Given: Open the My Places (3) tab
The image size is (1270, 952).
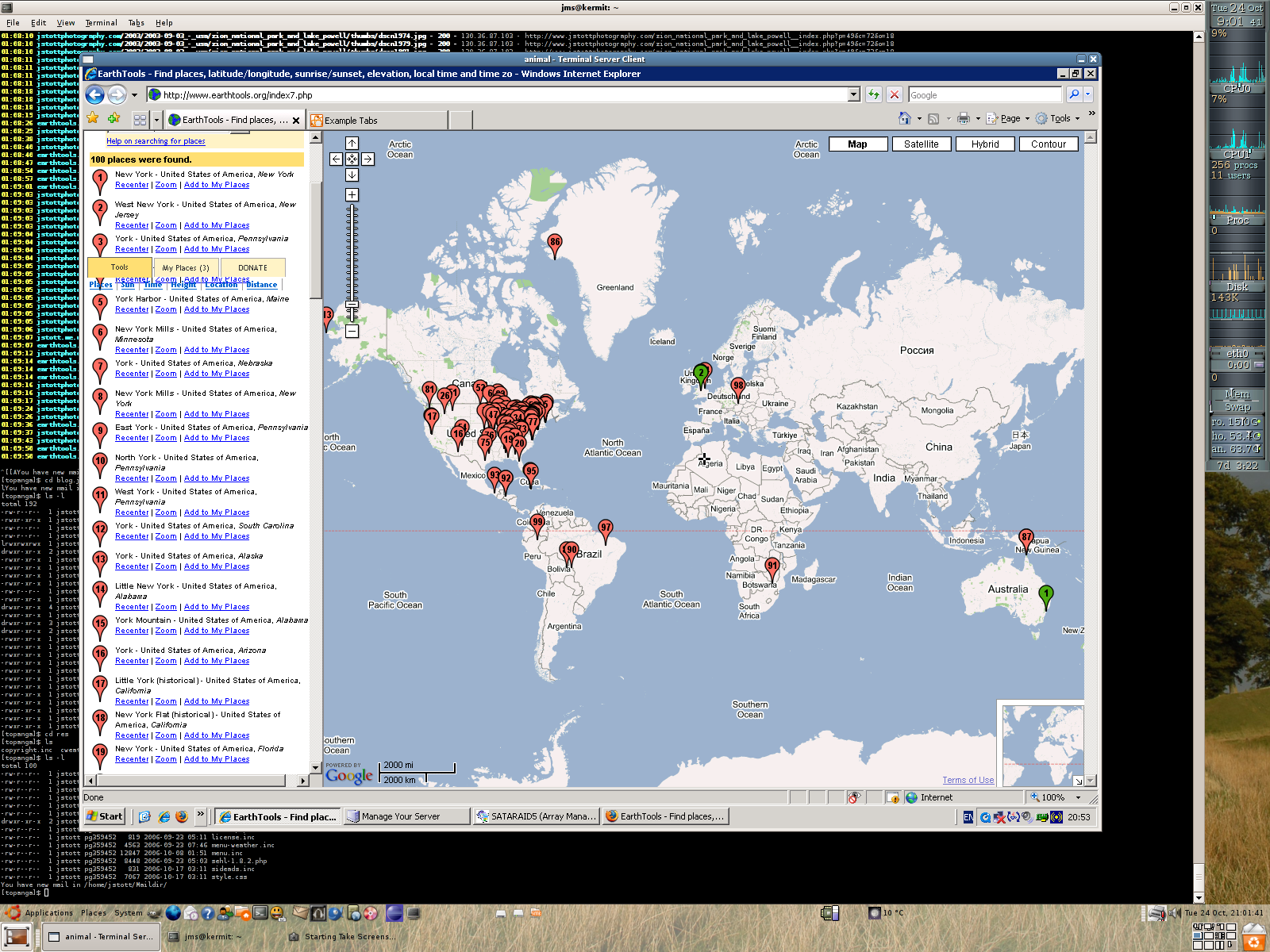Looking at the screenshot, I should [x=185, y=268].
